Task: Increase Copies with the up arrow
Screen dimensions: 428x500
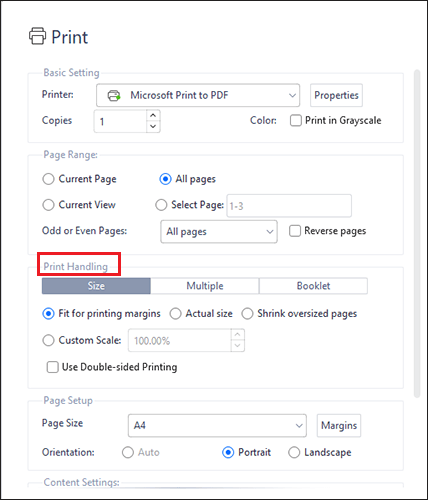Action: click(x=153, y=115)
